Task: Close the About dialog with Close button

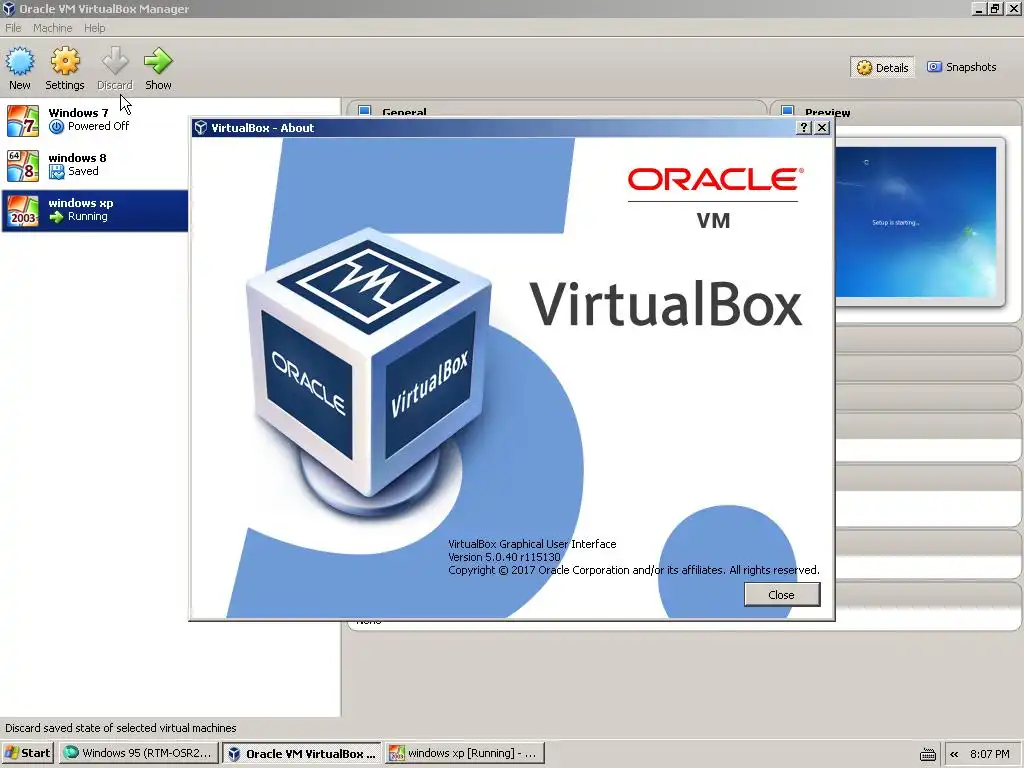Action: point(782,595)
